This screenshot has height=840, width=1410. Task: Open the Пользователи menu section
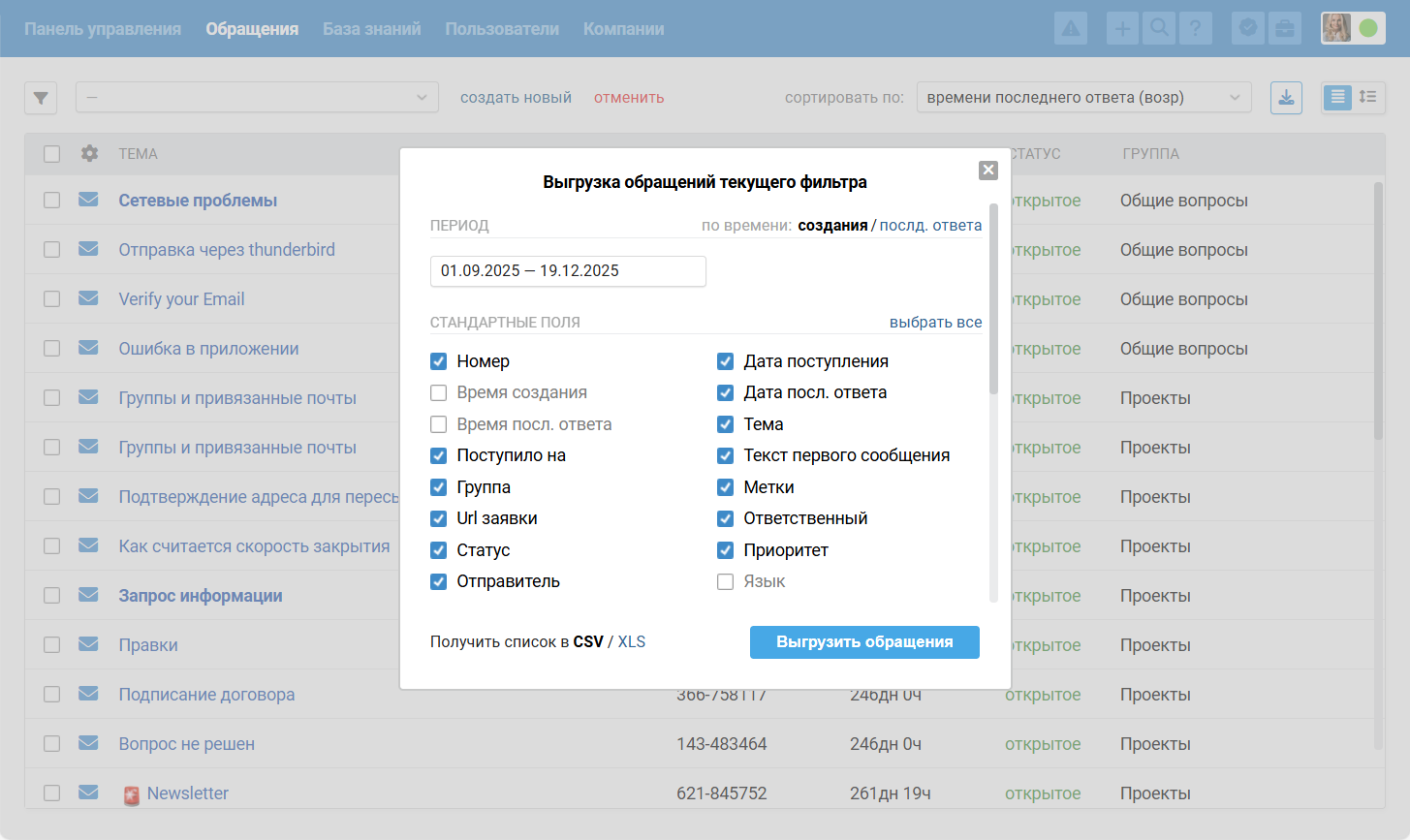click(x=502, y=29)
